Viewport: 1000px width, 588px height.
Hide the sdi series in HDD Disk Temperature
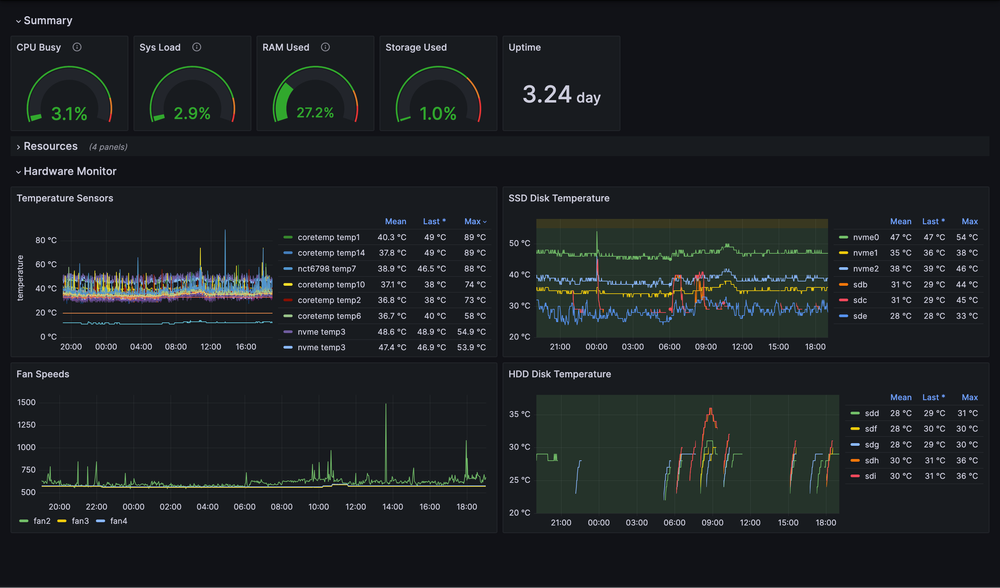click(869, 476)
